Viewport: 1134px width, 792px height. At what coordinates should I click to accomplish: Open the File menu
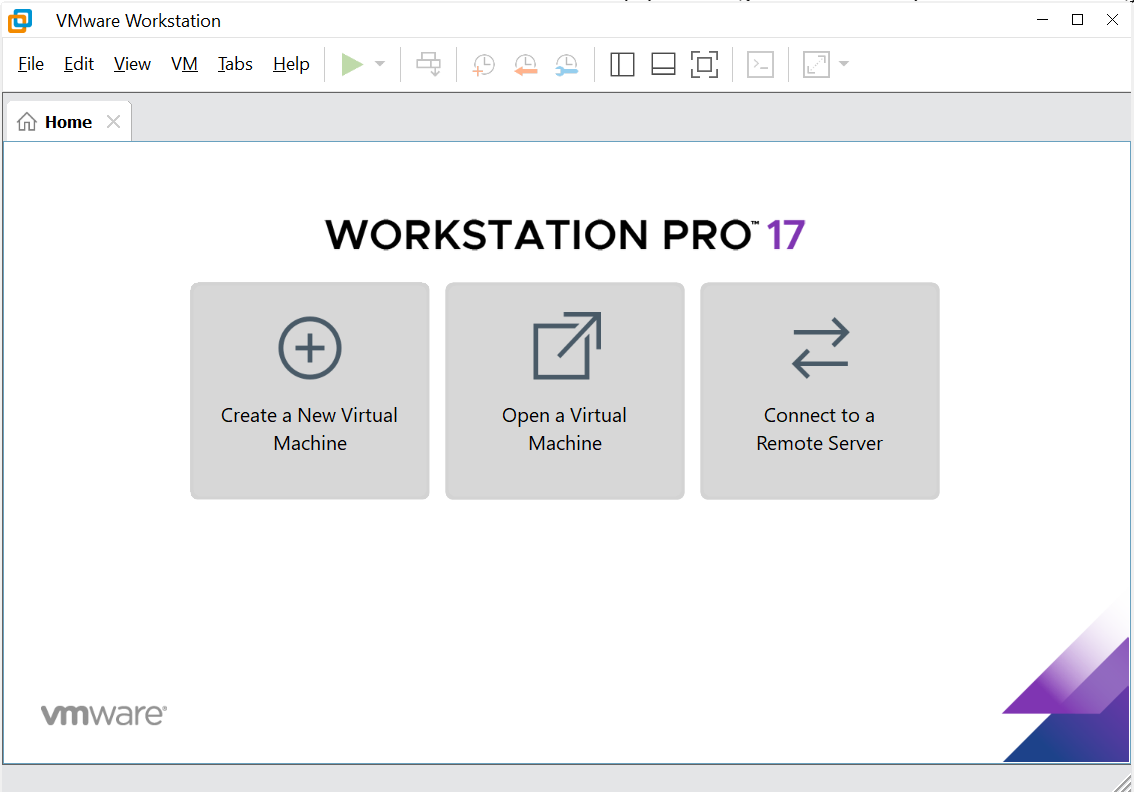click(x=31, y=64)
